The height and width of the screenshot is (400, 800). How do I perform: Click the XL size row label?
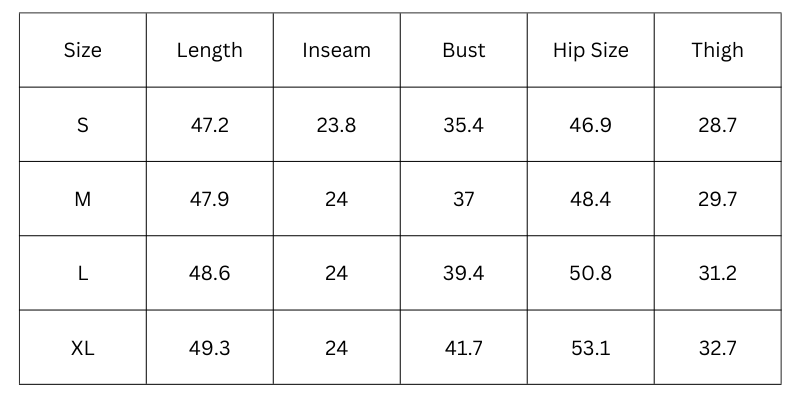83,348
